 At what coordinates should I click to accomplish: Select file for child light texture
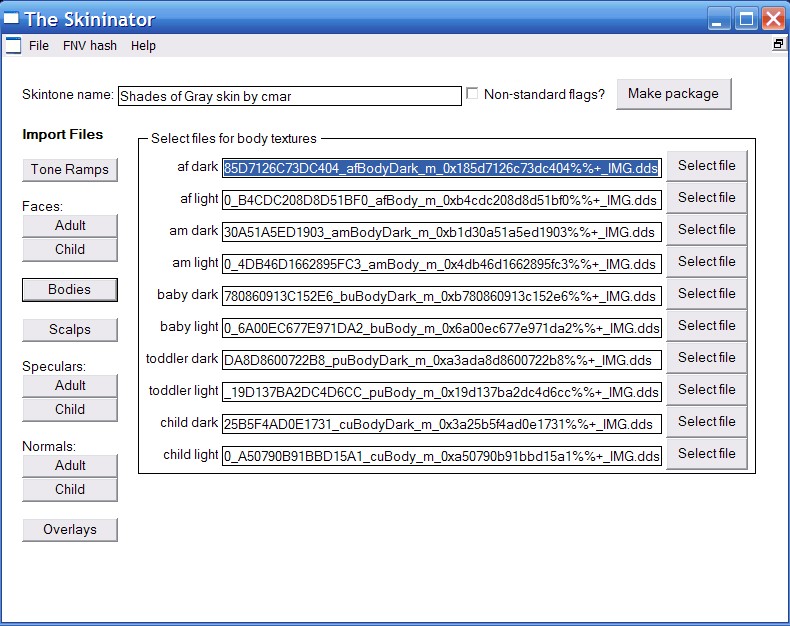(x=706, y=454)
